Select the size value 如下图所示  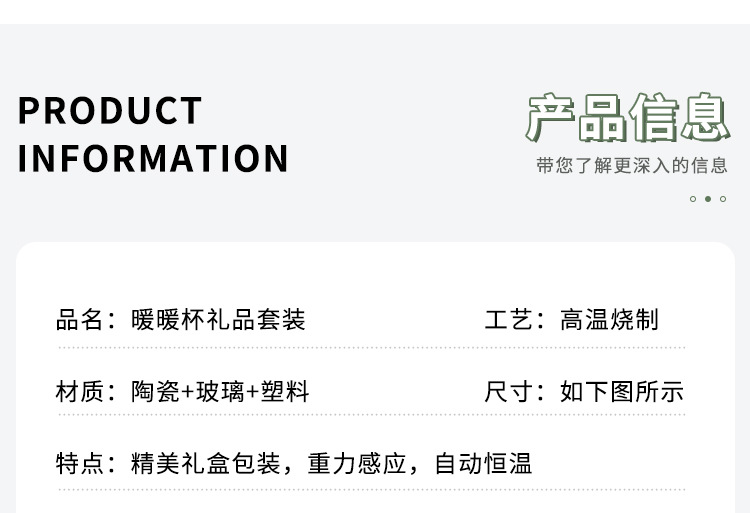[622, 391]
